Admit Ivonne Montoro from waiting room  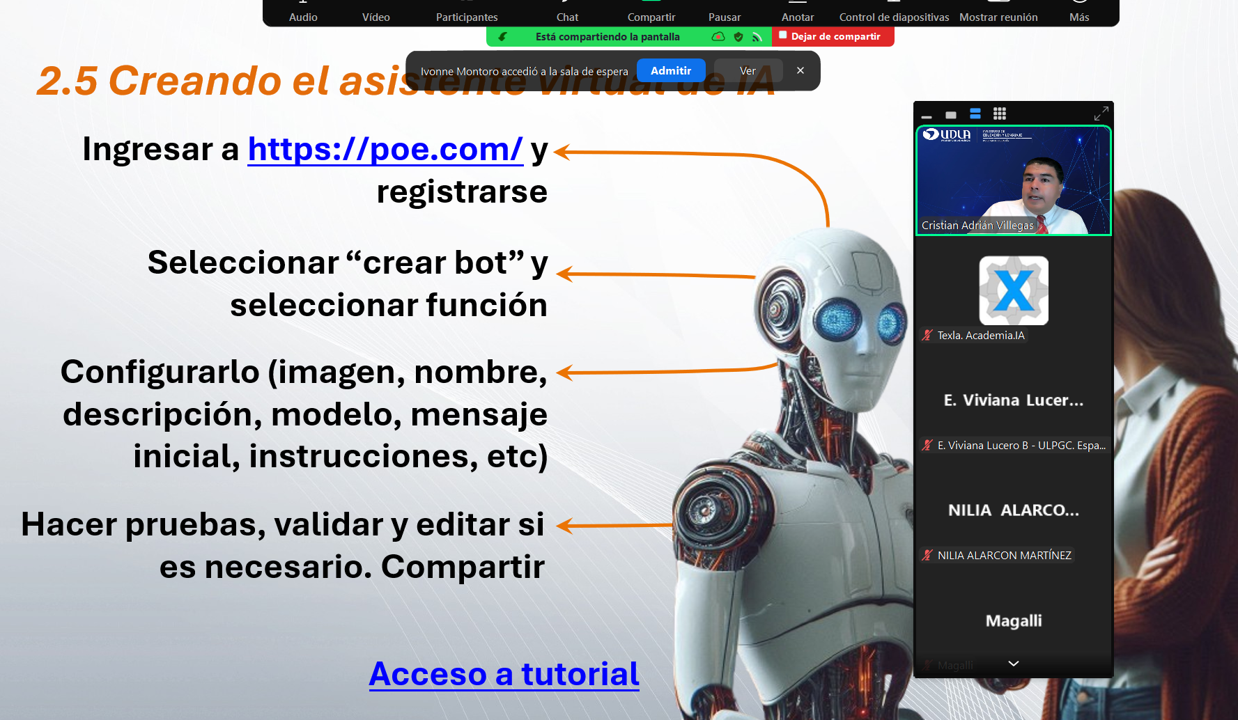point(670,71)
